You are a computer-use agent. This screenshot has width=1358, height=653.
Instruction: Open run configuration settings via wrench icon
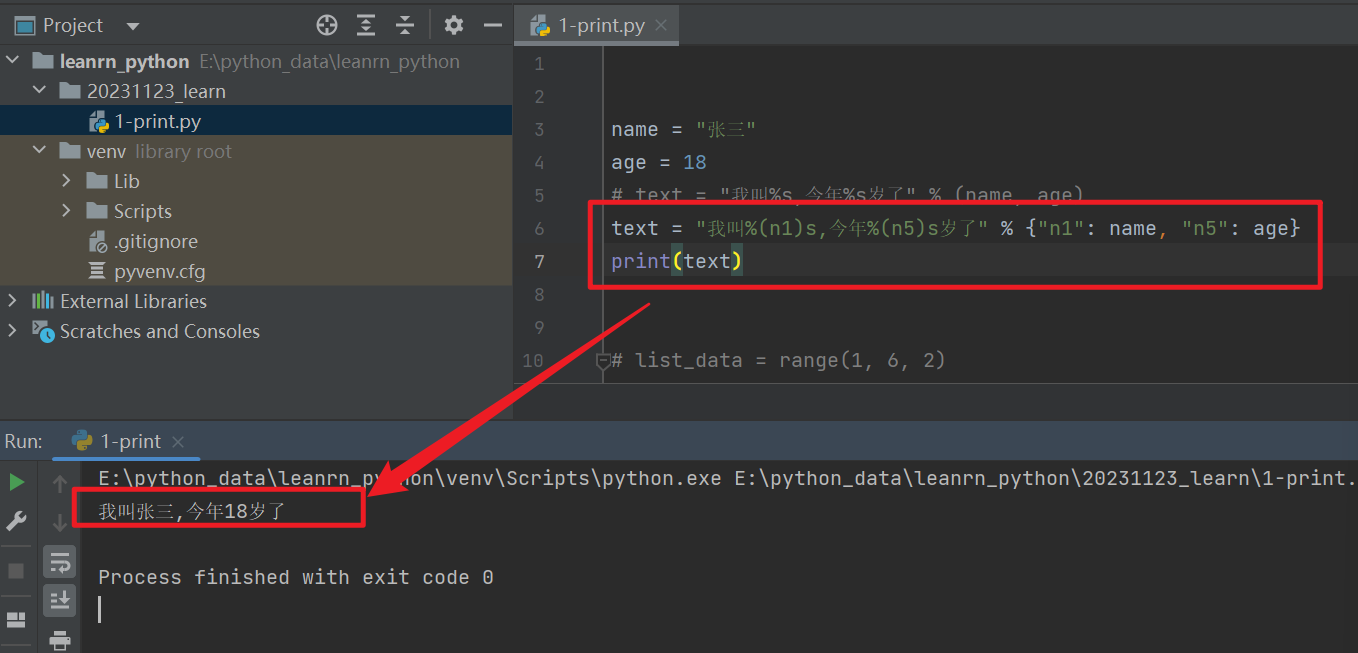(x=16, y=521)
